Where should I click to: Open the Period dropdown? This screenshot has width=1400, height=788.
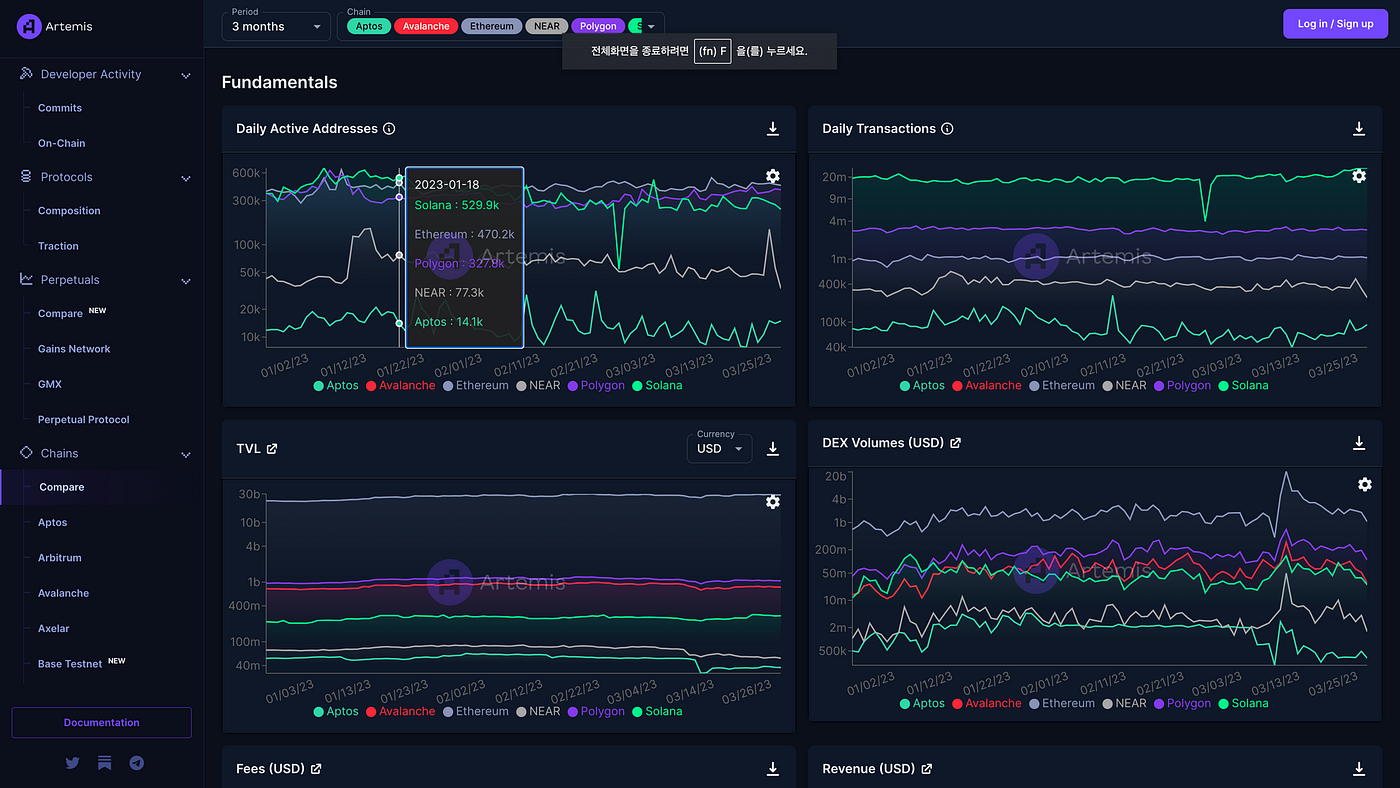(276, 26)
